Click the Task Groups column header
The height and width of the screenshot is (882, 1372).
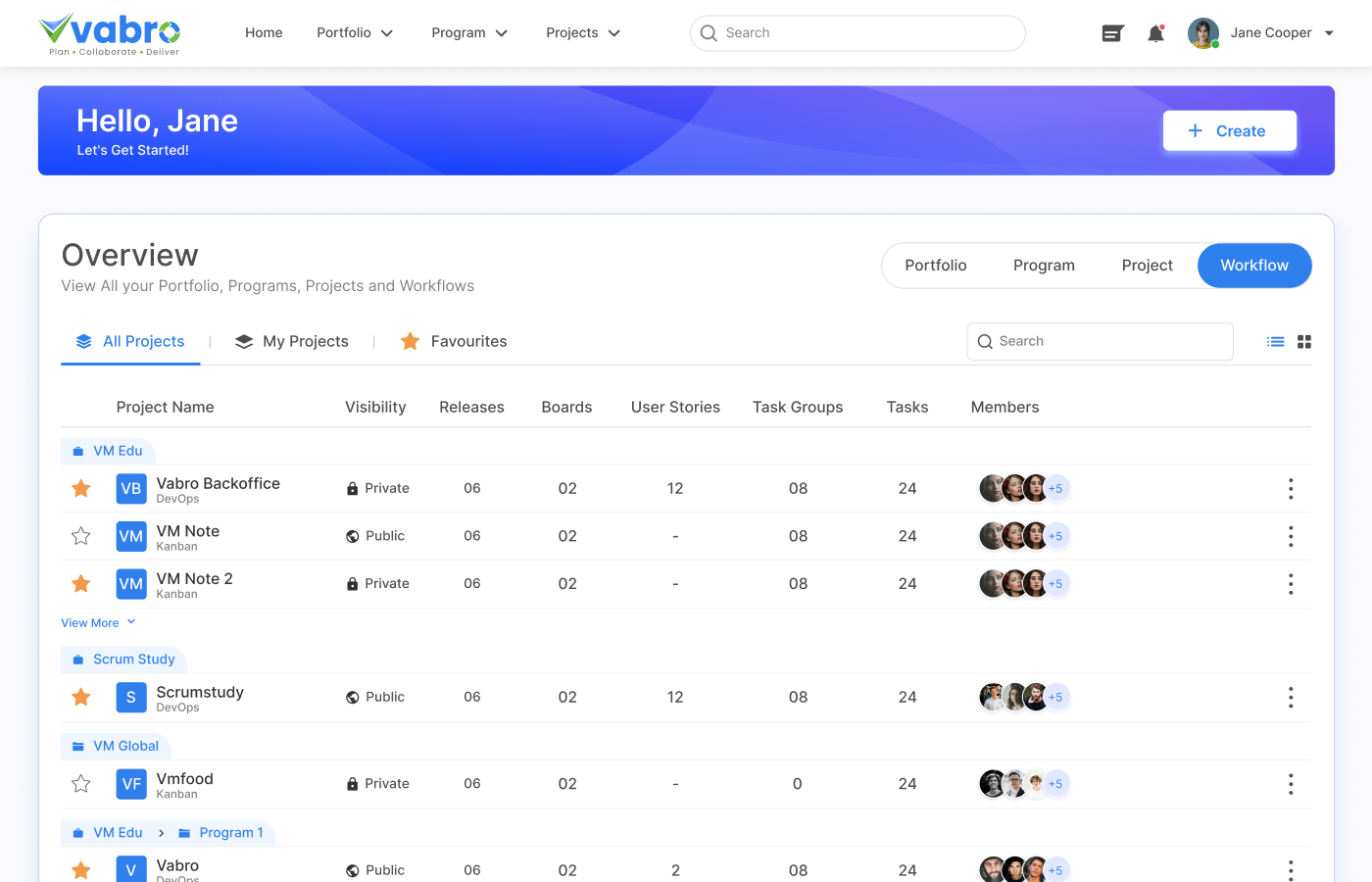798,407
